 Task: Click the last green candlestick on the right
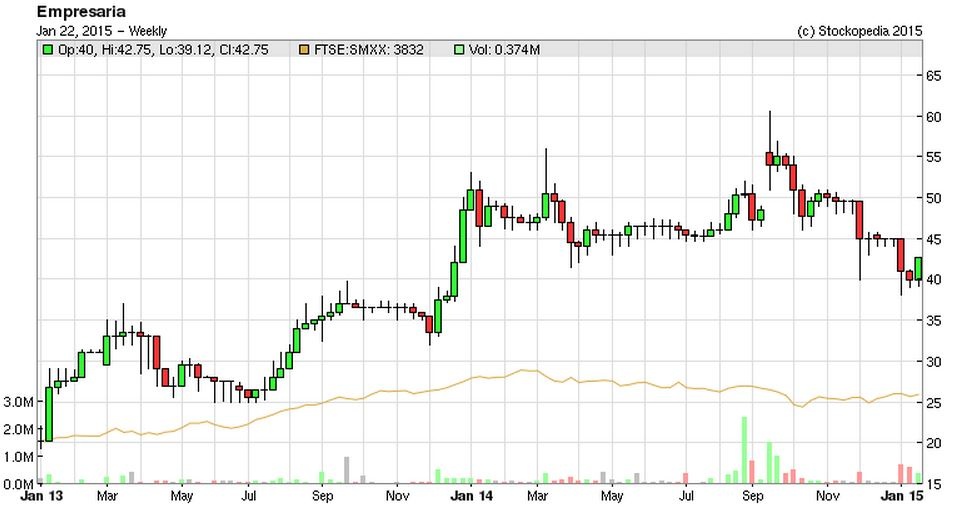tap(918, 269)
